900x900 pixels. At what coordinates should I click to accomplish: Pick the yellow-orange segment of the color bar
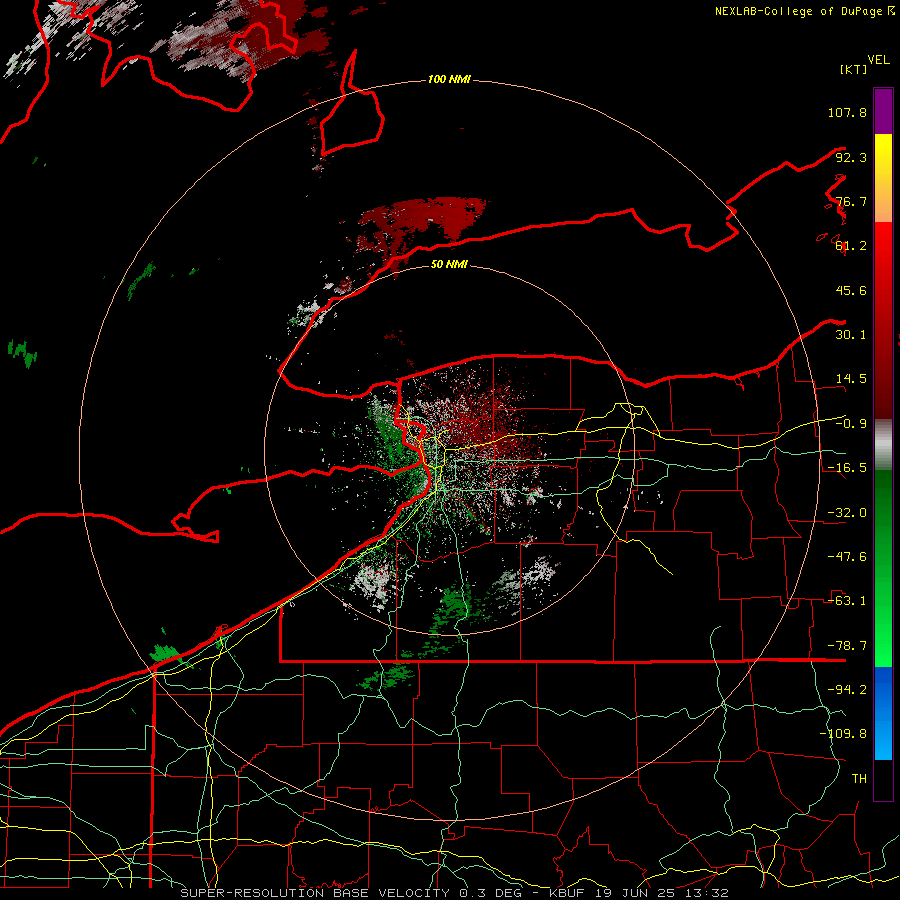(x=883, y=178)
